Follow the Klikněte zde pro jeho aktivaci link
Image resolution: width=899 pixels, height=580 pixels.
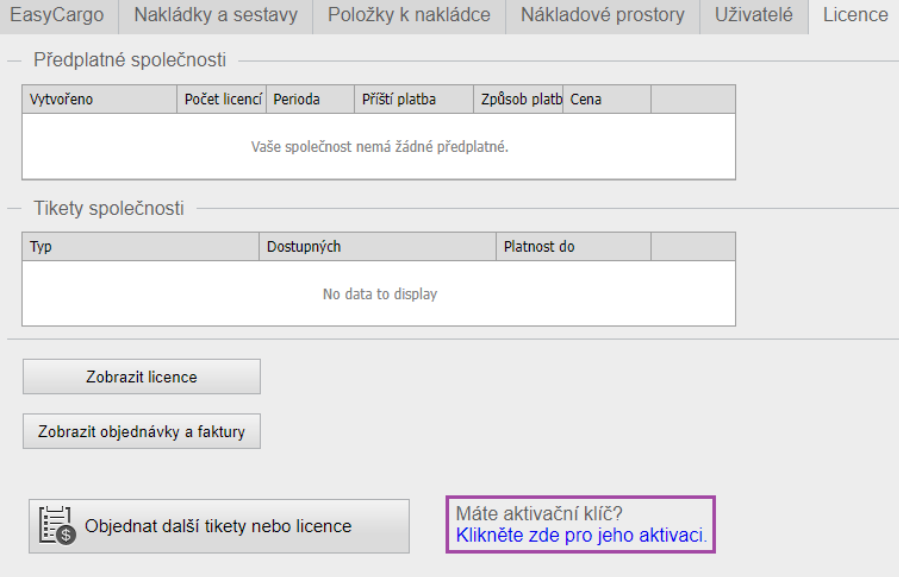(581, 535)
